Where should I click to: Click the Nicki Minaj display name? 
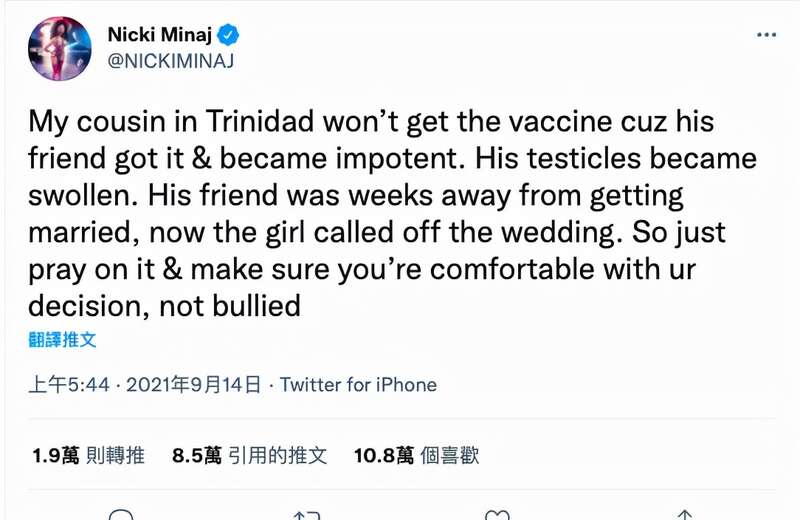tap(159, 36)
